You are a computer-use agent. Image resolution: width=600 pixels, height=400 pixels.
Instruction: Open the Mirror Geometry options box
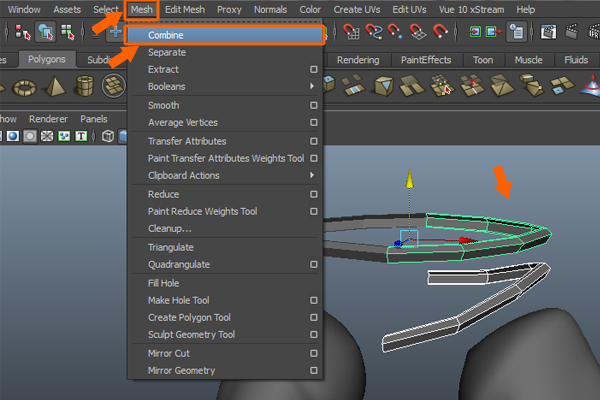(x=313, y=371)
